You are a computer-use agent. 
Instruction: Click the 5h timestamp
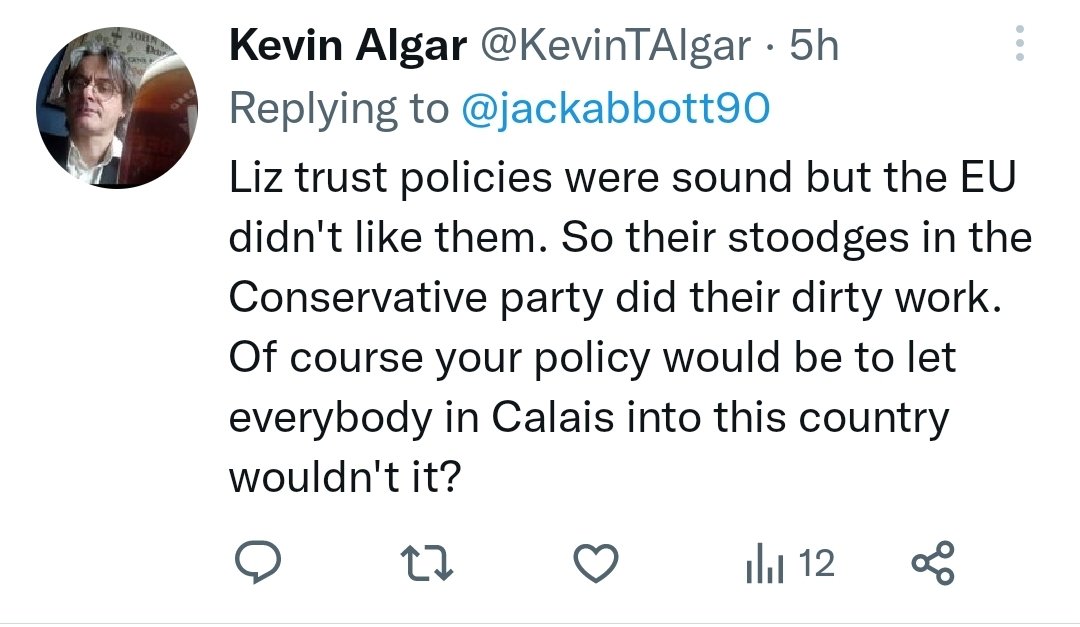[813, 46]
